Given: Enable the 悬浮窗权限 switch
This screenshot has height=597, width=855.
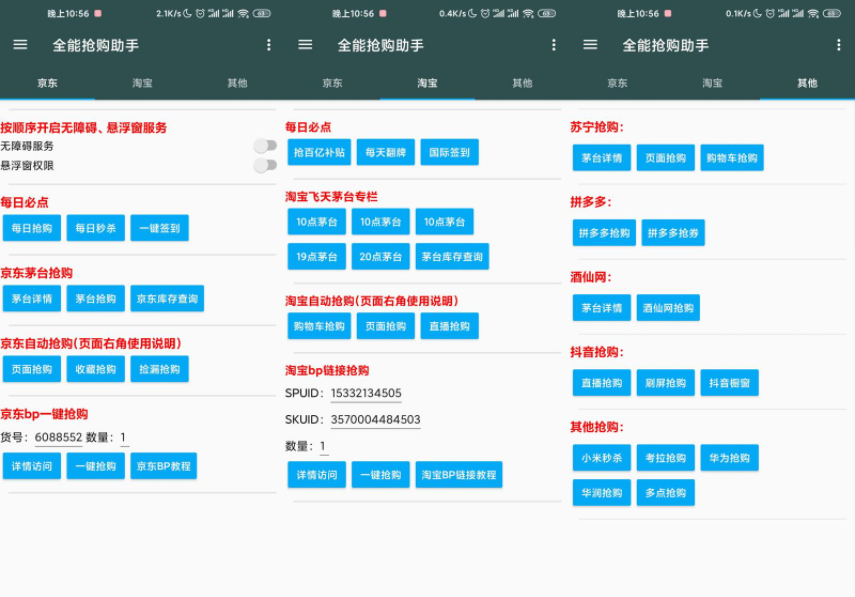Looking at the screenshot, I should [x=265, y=165].
